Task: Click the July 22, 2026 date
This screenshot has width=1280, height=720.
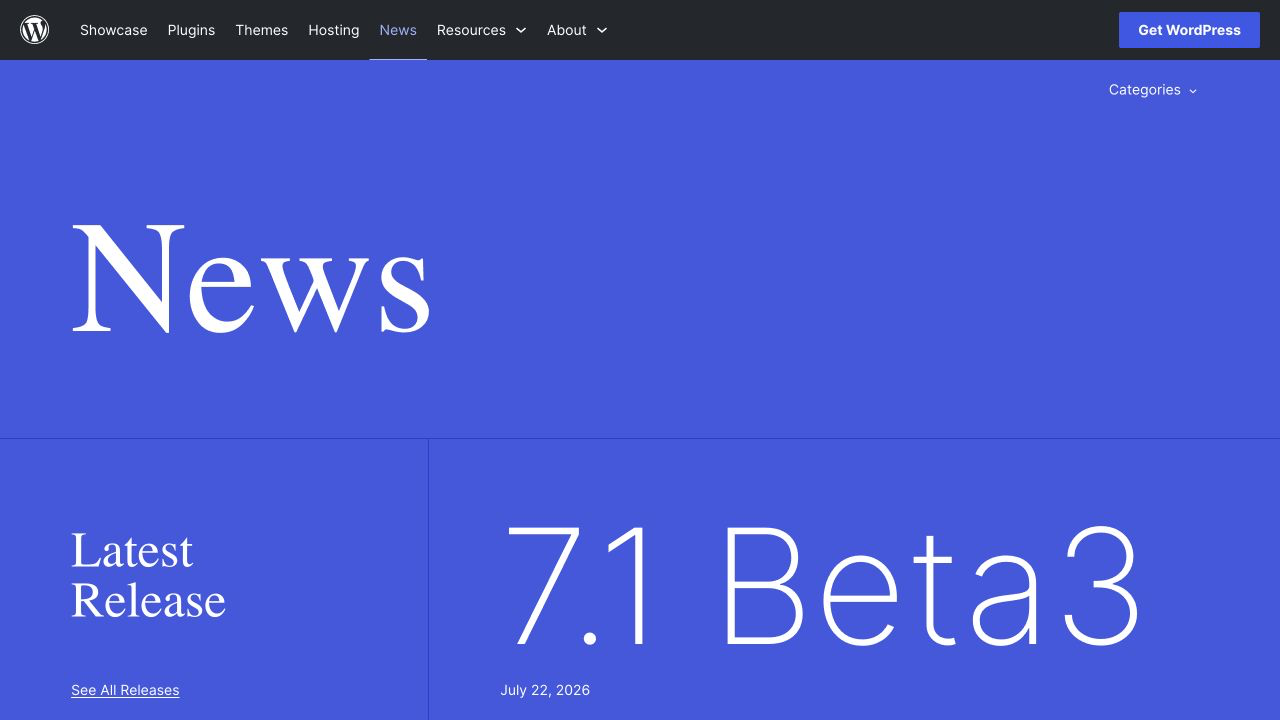Action: click(545, 690)
